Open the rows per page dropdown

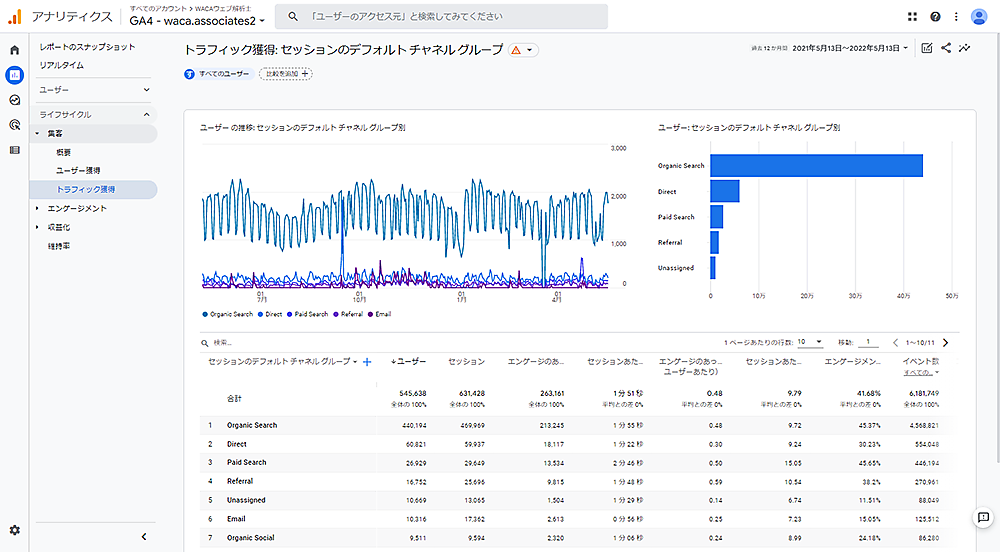[809, 342]
